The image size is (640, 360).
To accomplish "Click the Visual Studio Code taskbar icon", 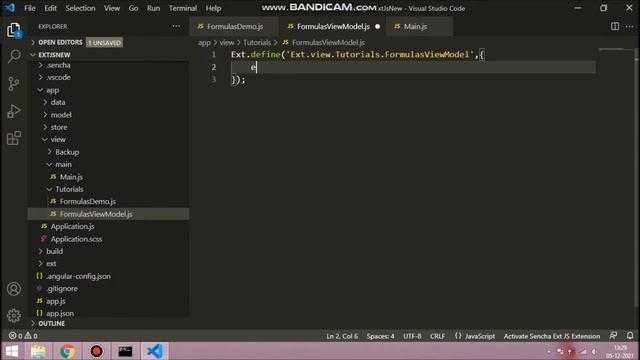I will 155,351.
